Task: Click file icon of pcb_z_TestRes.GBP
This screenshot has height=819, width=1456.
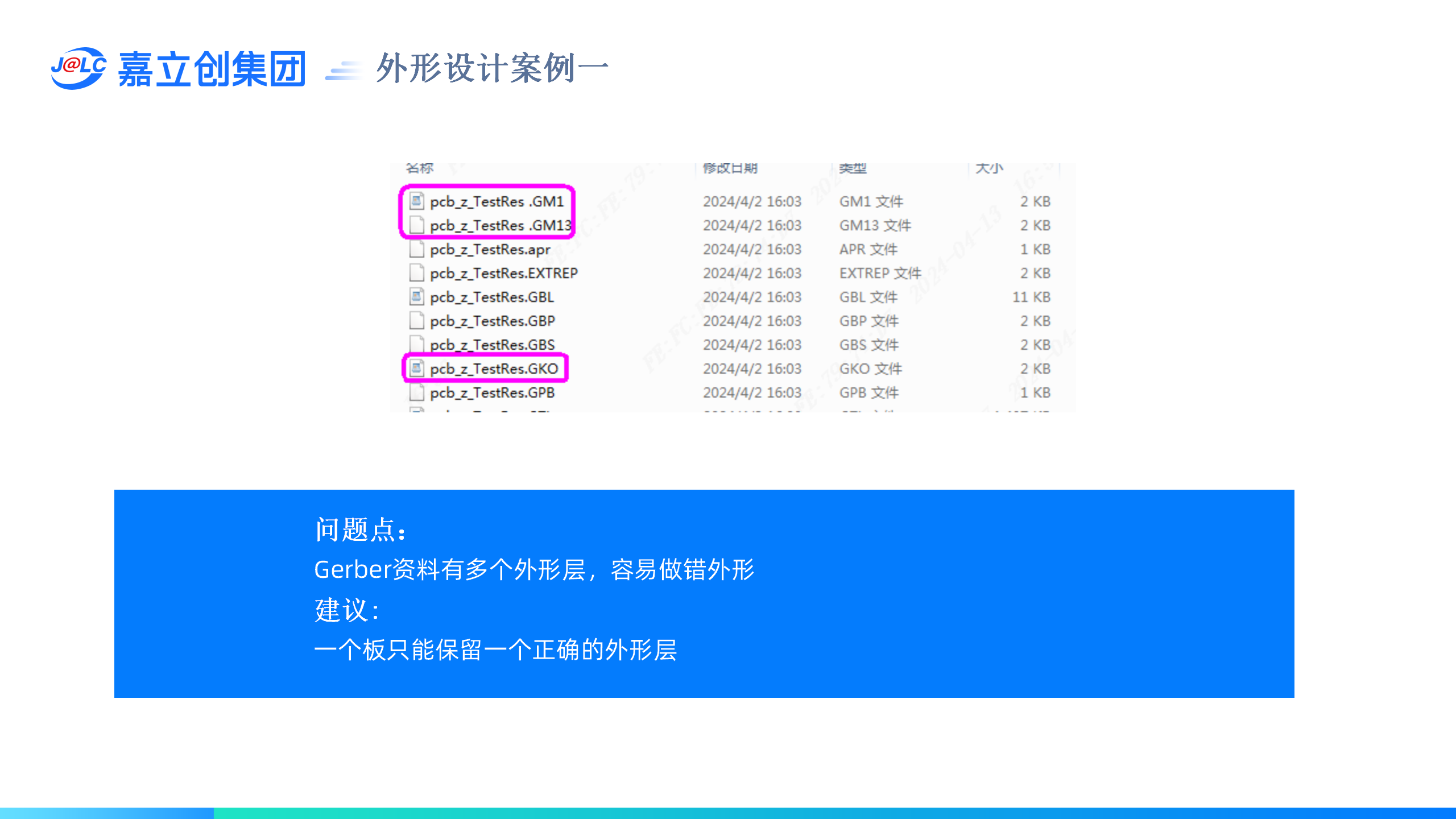Action: point(417,321)
